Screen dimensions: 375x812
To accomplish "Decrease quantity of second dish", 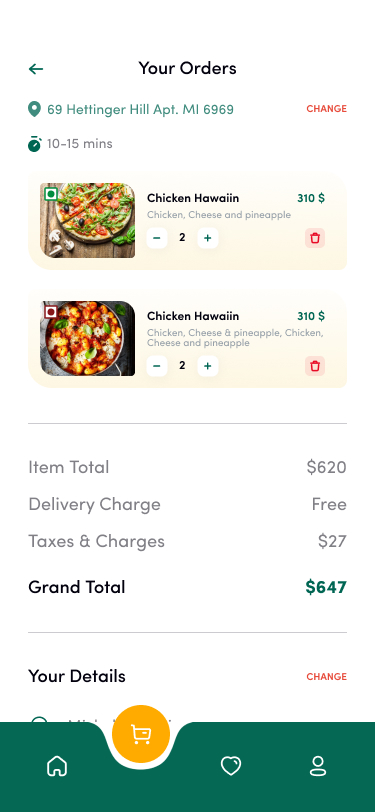I will coord(157,366).
